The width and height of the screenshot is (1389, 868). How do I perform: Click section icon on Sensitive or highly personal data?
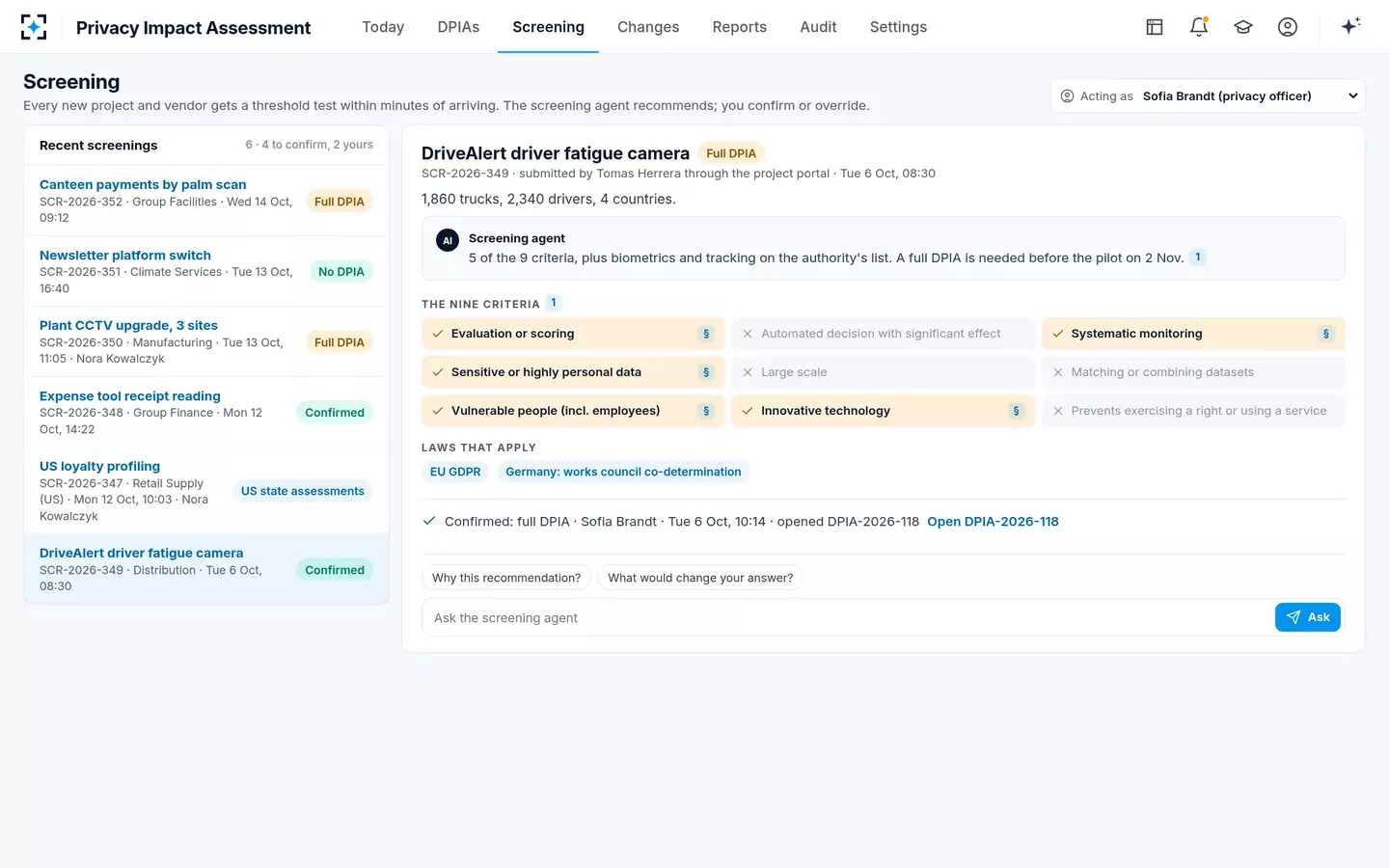706,372
